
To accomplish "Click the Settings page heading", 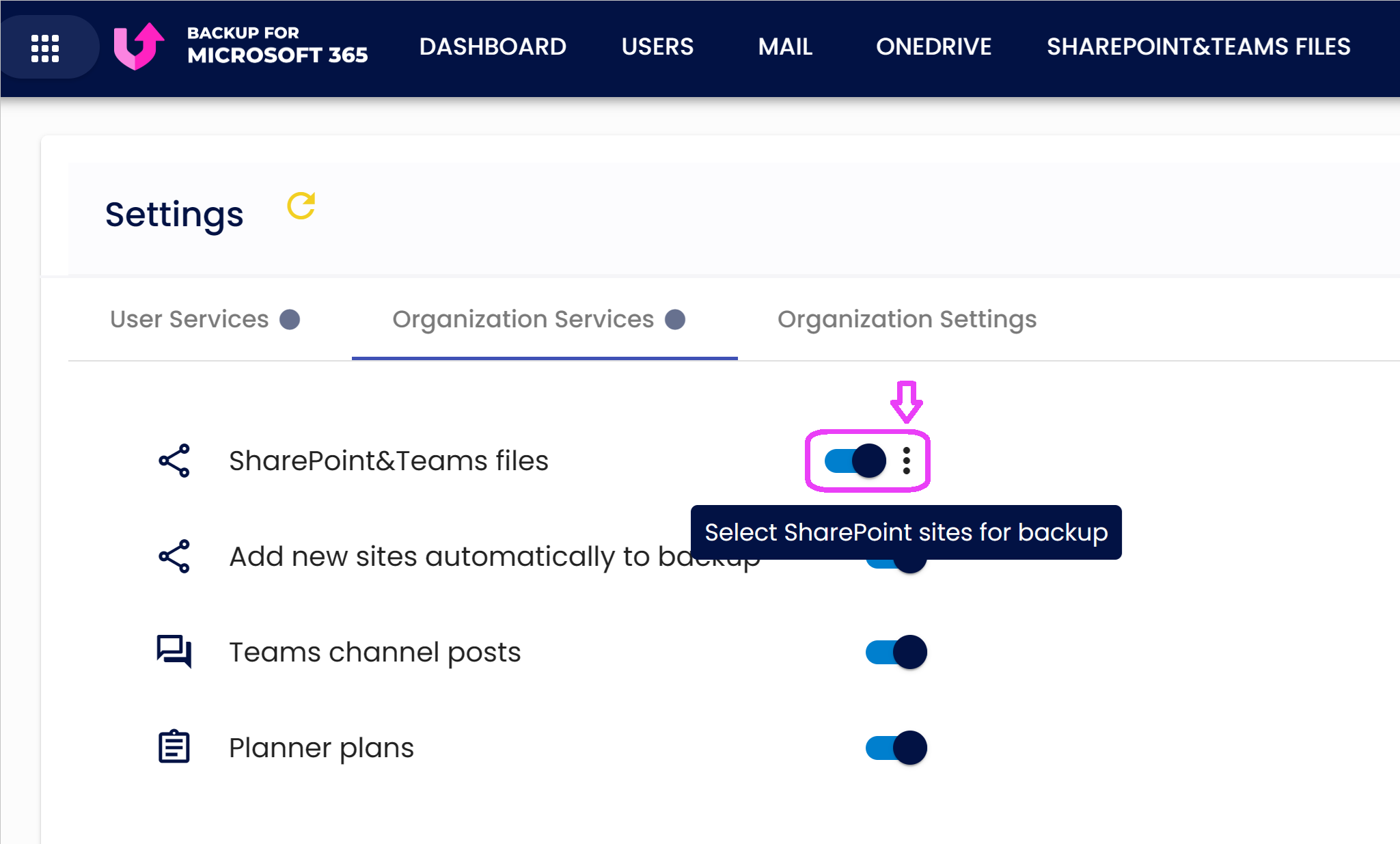I will point(174,215).
